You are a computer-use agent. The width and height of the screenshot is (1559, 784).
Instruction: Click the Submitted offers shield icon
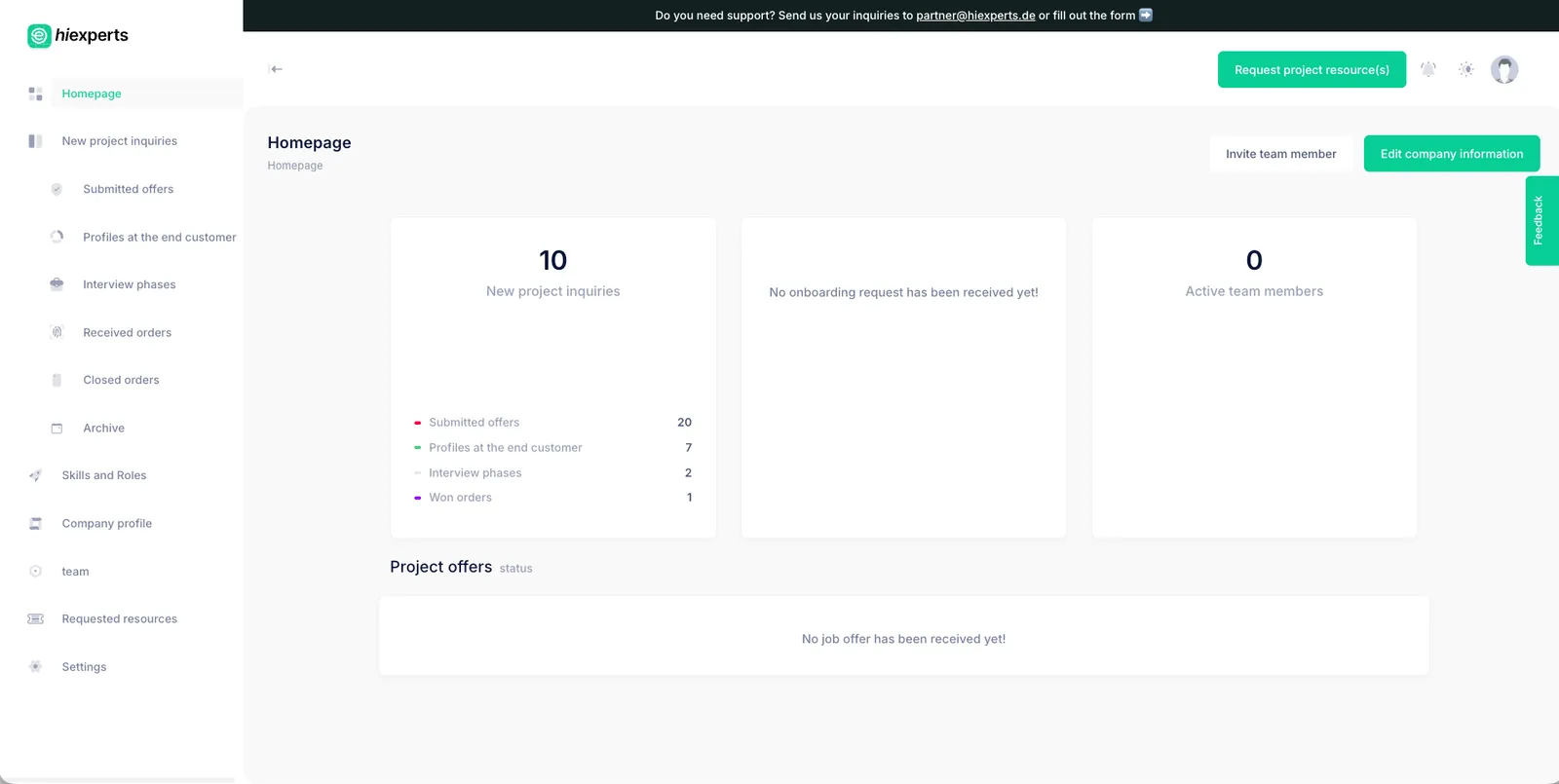click(57, 189)
